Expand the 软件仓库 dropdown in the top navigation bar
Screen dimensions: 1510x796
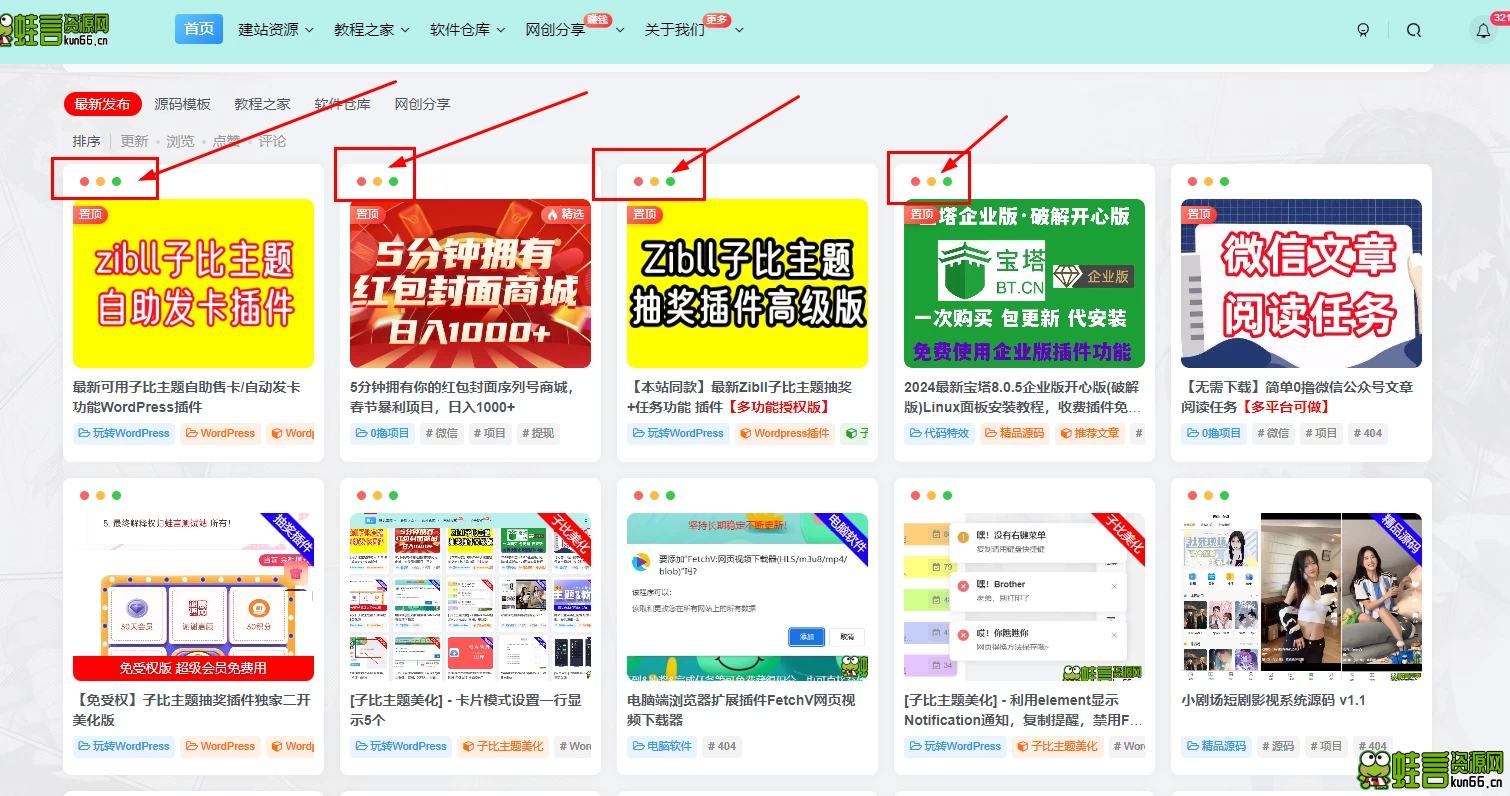pyautogui.click(x=468, y=30)
